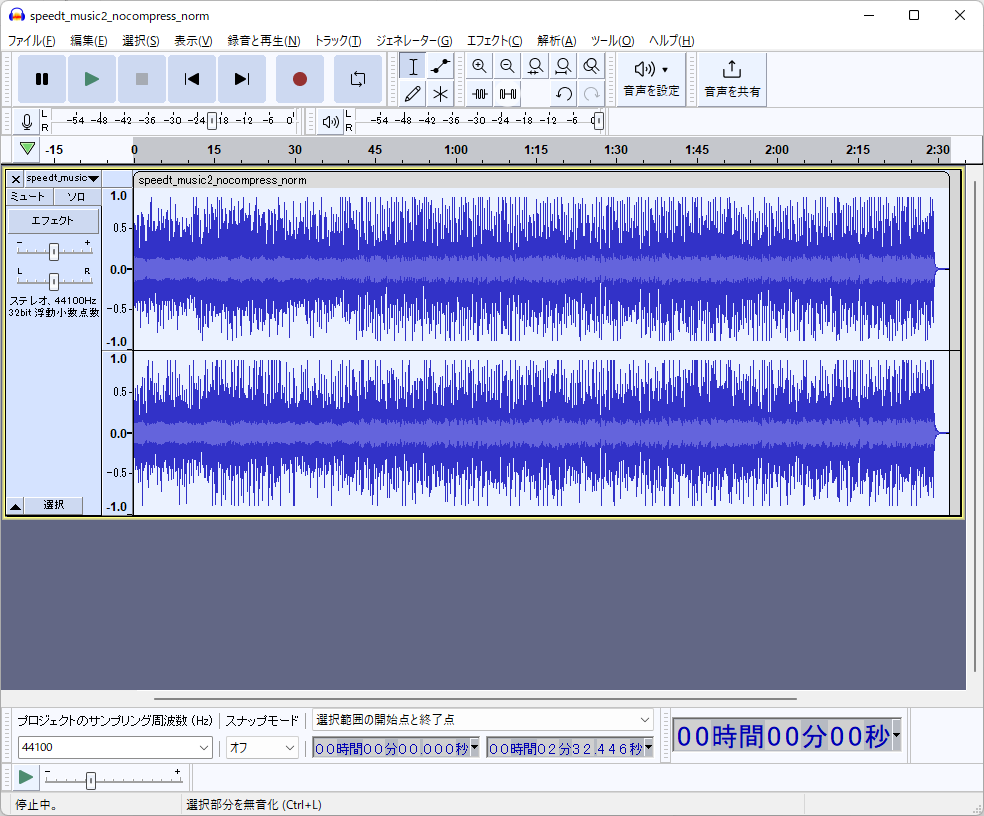Expand the project sampling rate dropdown

pos(204,748)
